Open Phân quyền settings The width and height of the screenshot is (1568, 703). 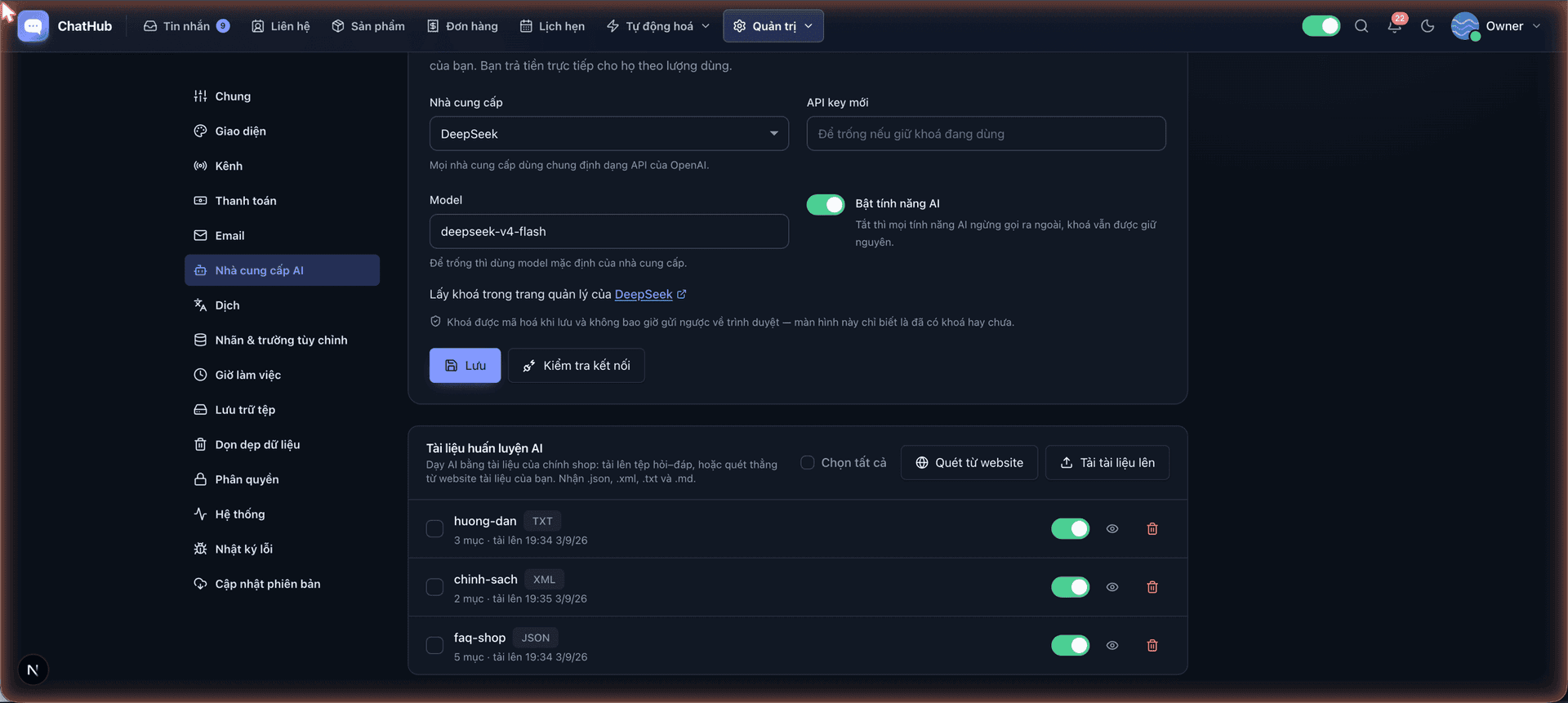tap(282, 479)
